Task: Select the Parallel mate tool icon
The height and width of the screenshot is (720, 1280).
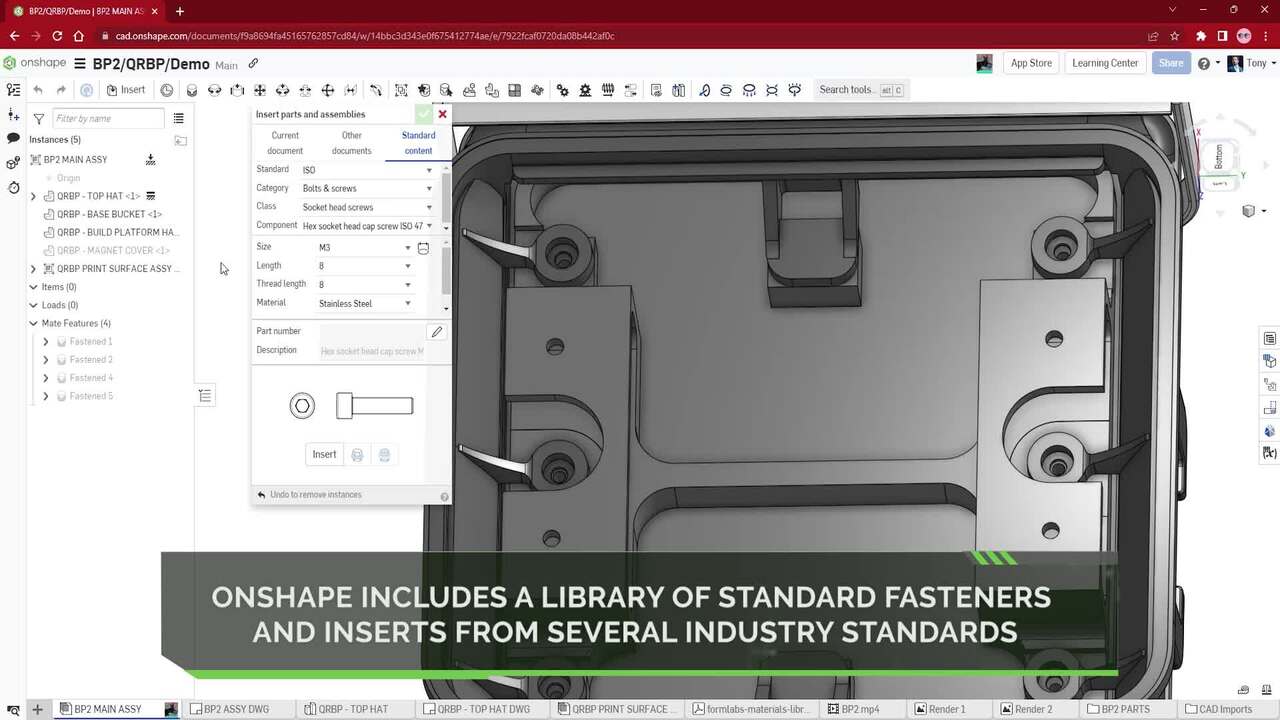Action: coord(351,90)
